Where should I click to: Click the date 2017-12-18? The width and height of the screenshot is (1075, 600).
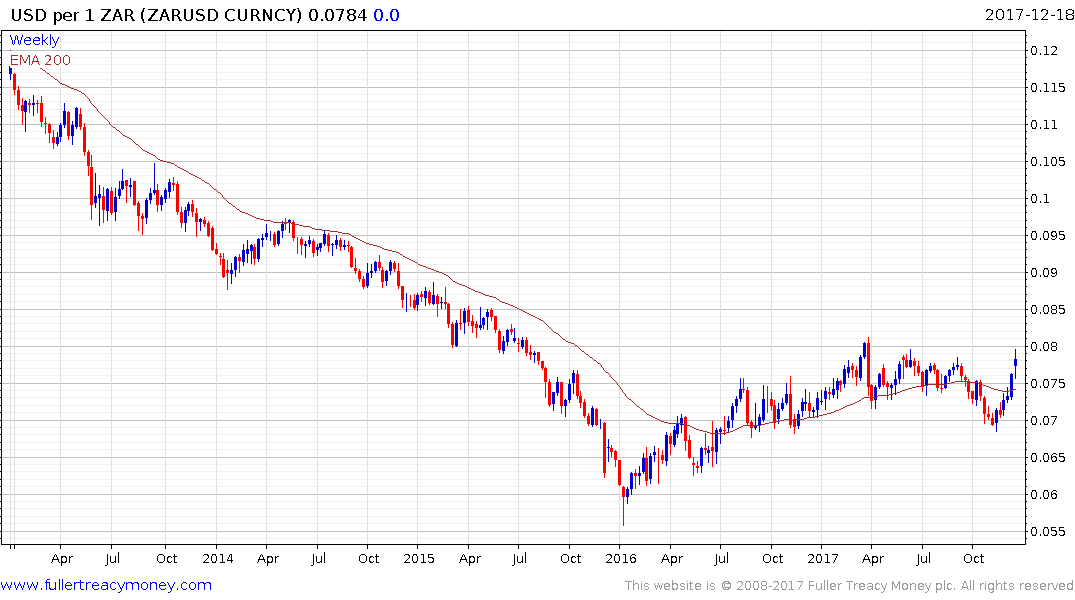click(1029, 14)
